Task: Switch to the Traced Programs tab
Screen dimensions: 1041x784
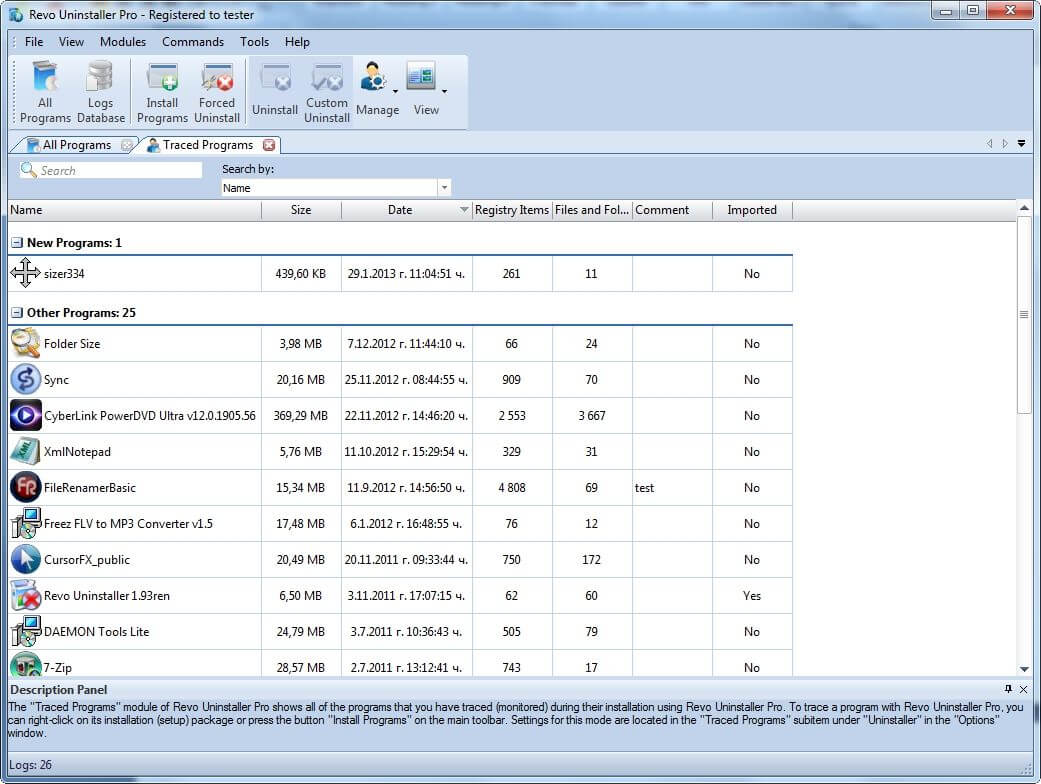Action: pos(208,145)
